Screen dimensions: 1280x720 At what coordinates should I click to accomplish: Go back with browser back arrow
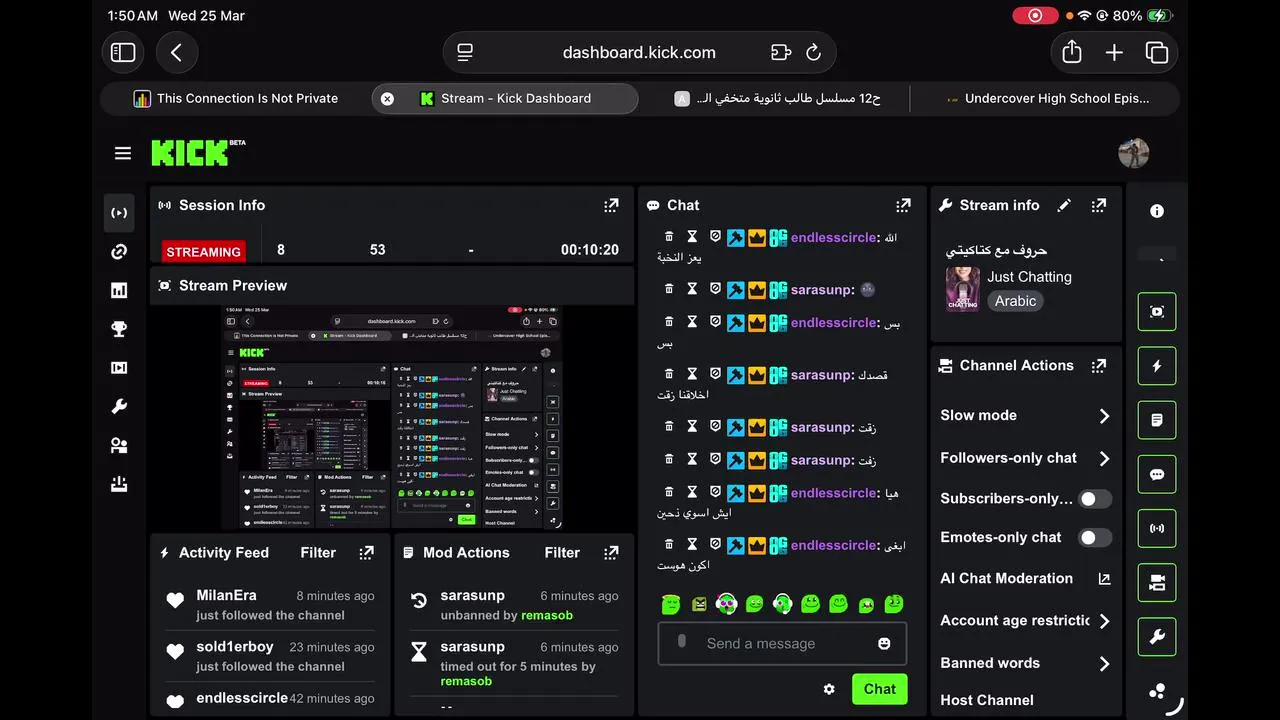coord(177,52)
